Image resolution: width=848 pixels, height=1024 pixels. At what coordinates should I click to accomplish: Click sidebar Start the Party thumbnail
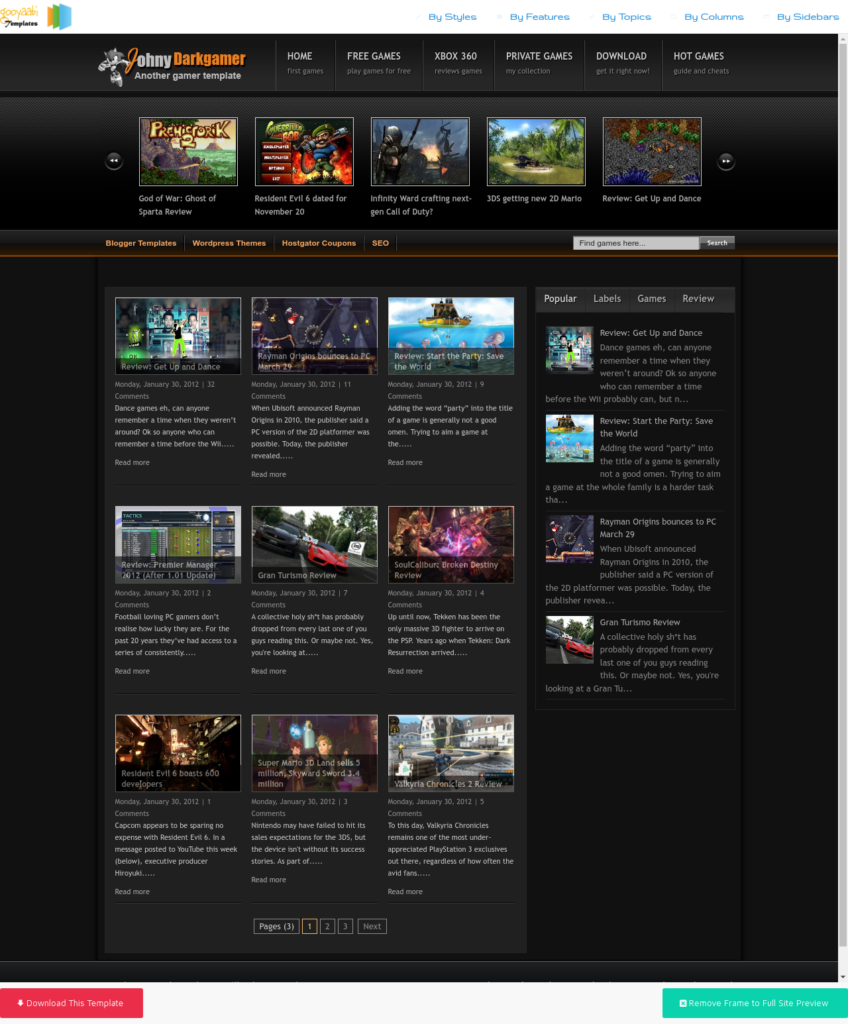570,438
